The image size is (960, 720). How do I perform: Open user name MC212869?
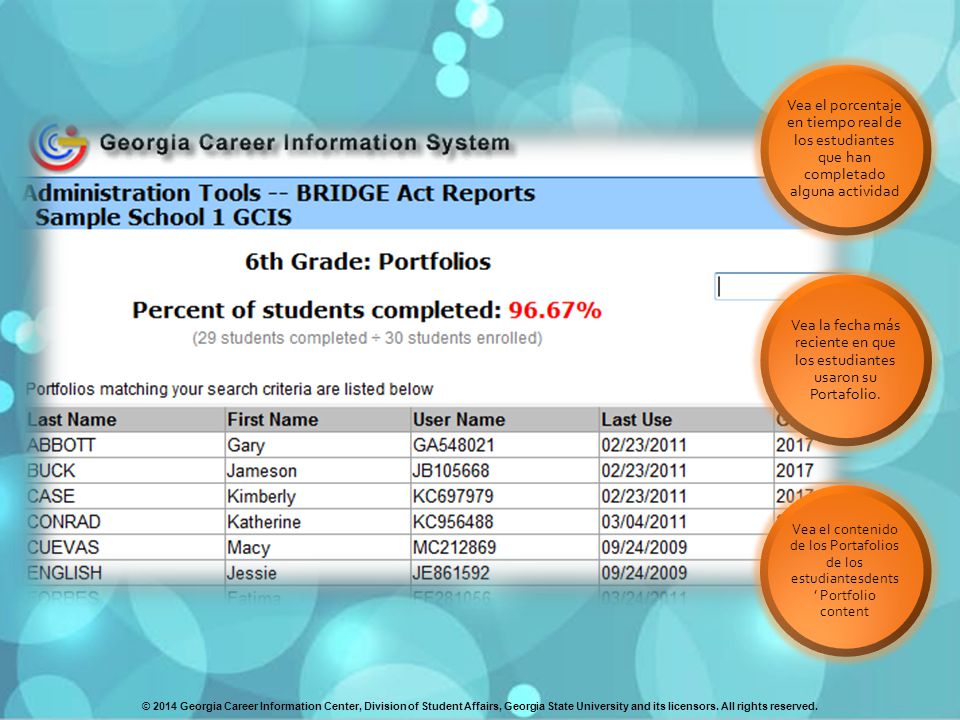454,547
